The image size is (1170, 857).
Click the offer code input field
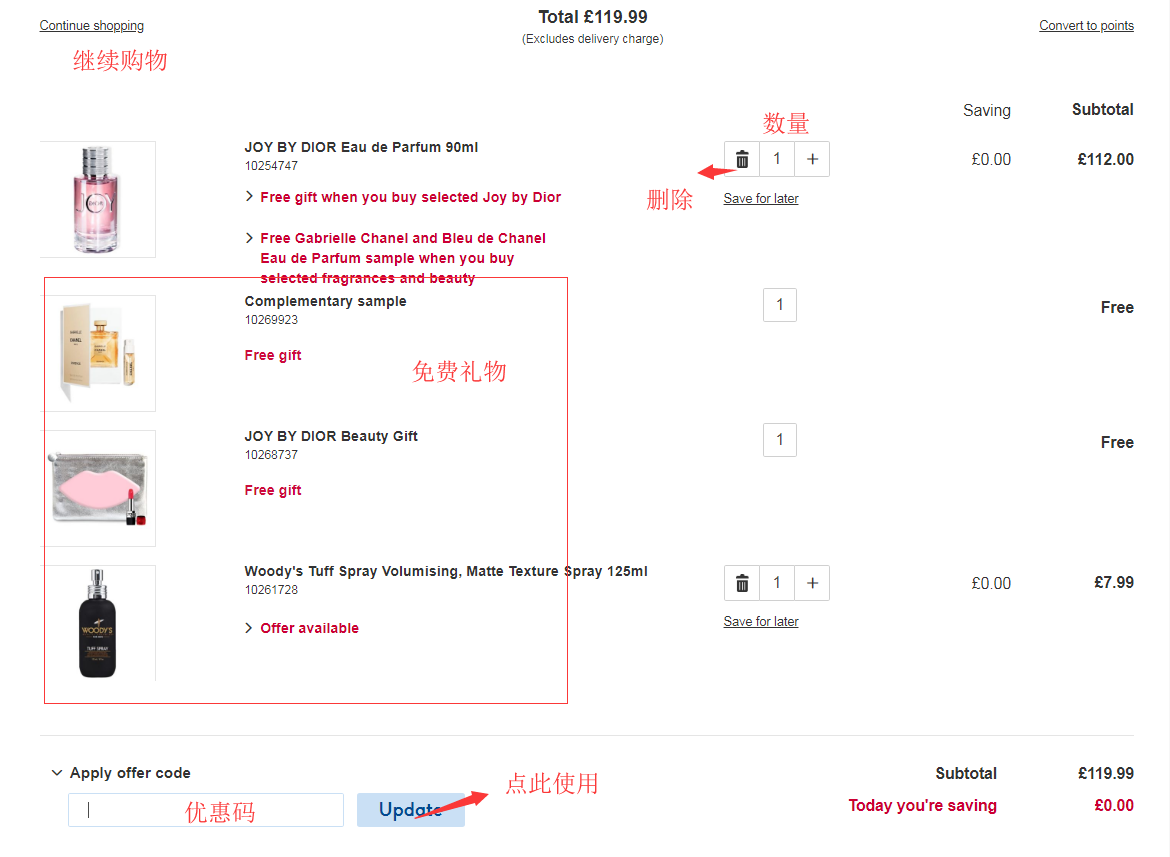click(x=206, y=810)
